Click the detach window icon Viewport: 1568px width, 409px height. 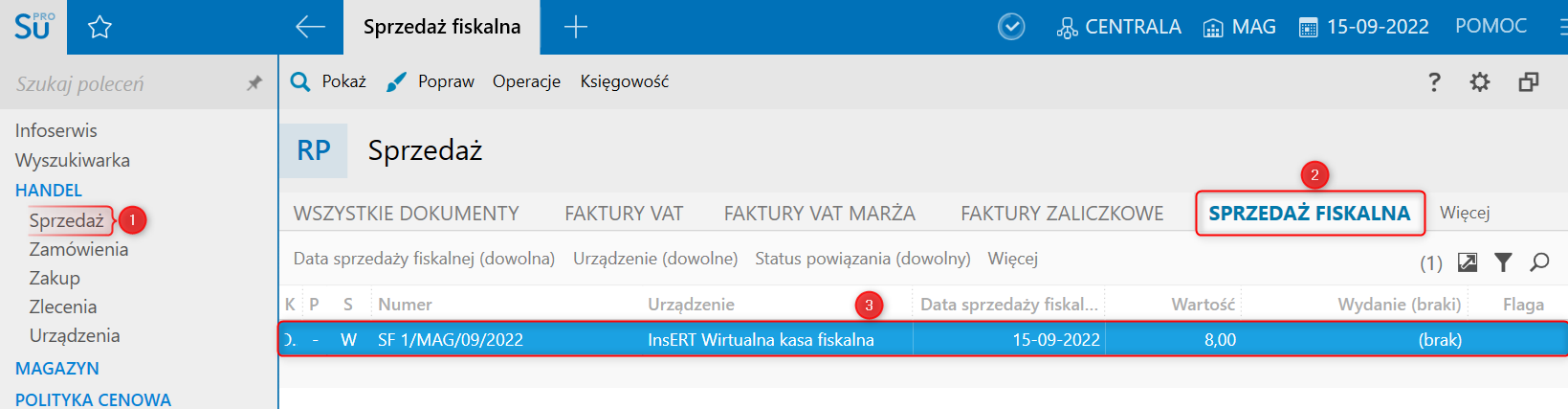[1529, 82]
